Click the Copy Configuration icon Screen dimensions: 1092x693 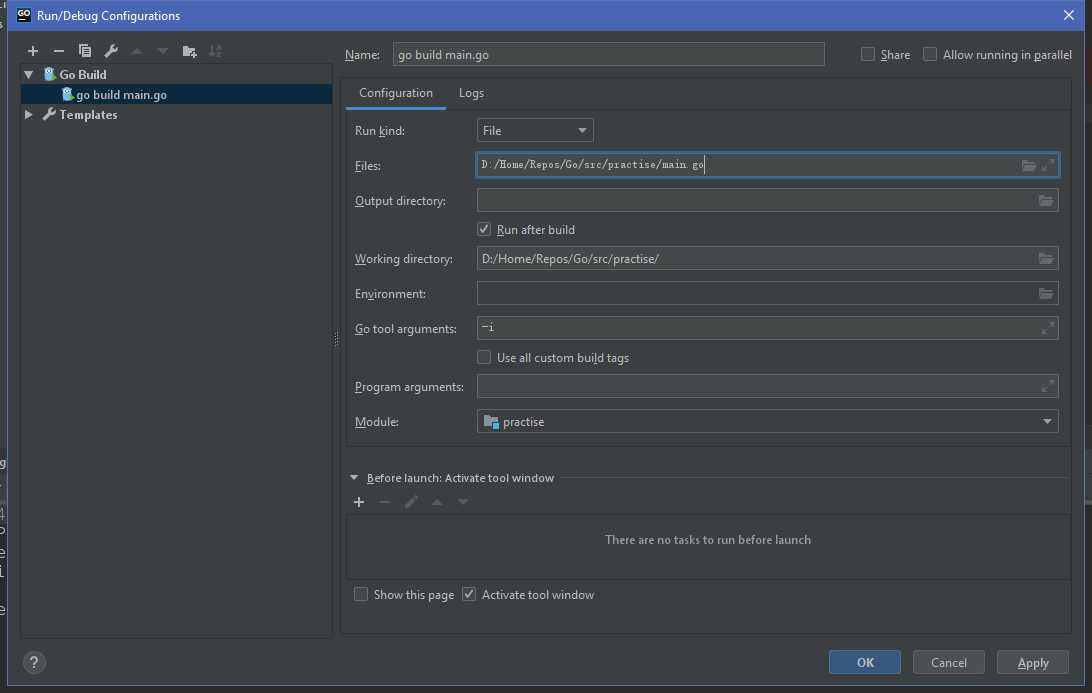click(85, 51)
